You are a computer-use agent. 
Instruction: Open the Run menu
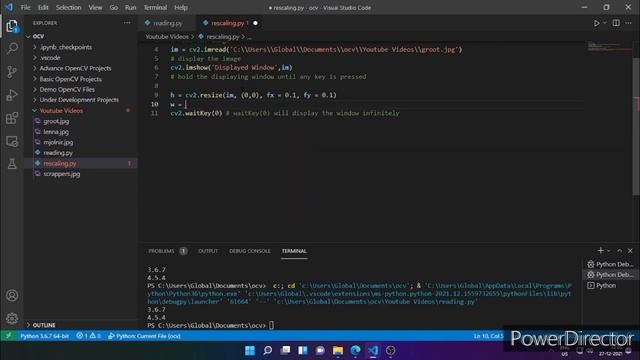coord(130,7)
